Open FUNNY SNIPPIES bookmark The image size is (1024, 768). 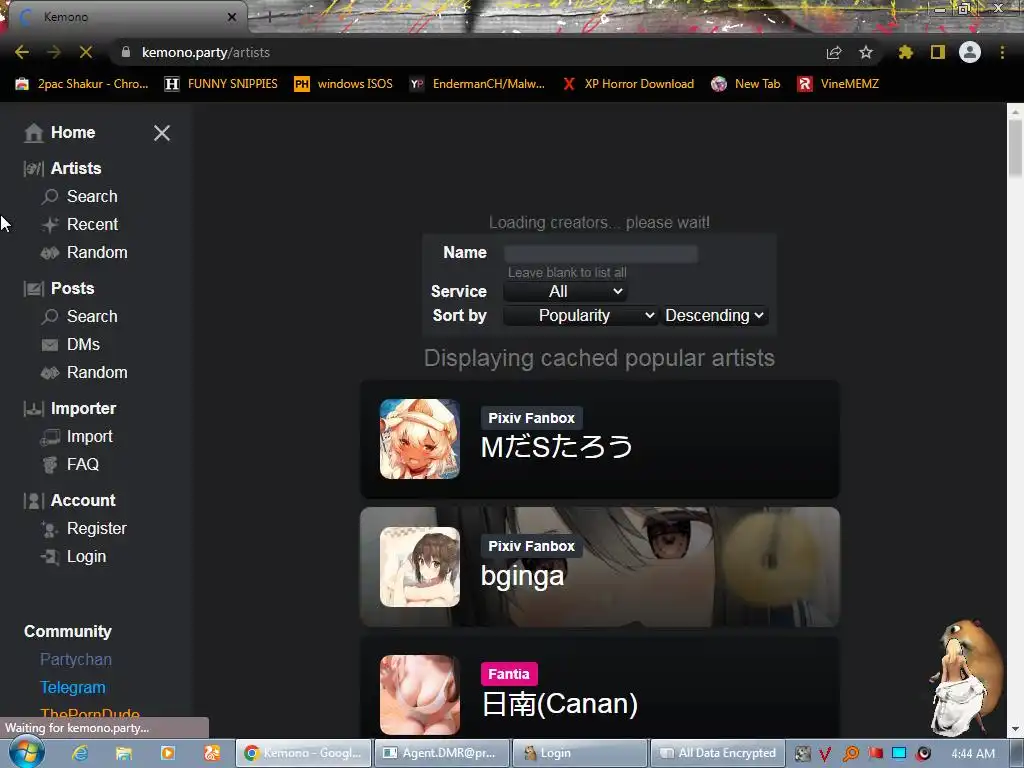(x=221, y=84)
